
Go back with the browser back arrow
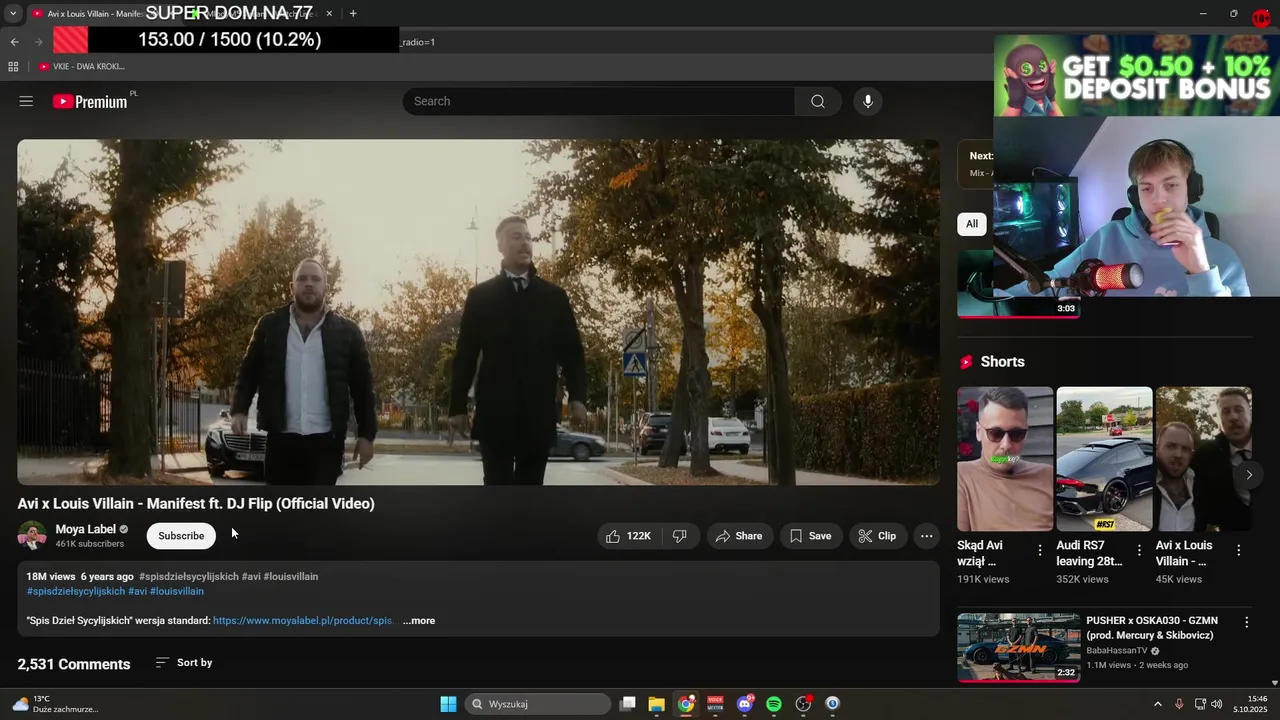tap(14, 42)
